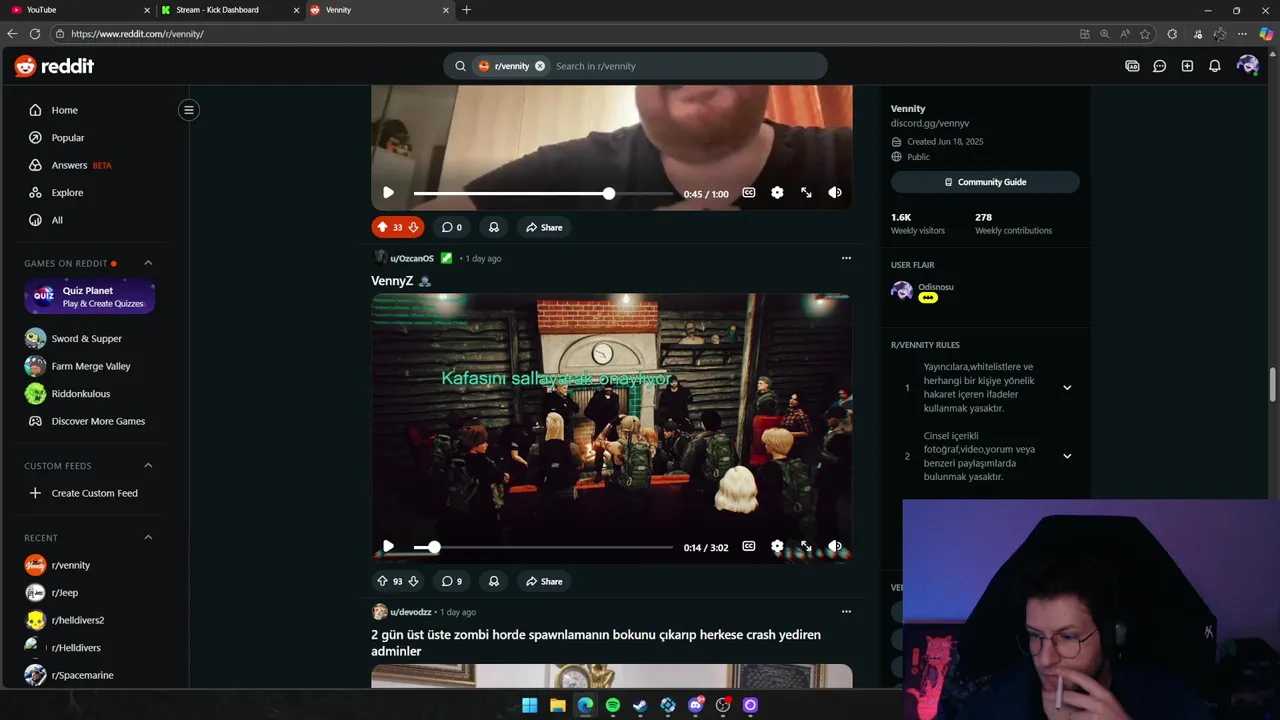Open the Reddit chat icon
1280x720 pixels.
coord(1159,66)
